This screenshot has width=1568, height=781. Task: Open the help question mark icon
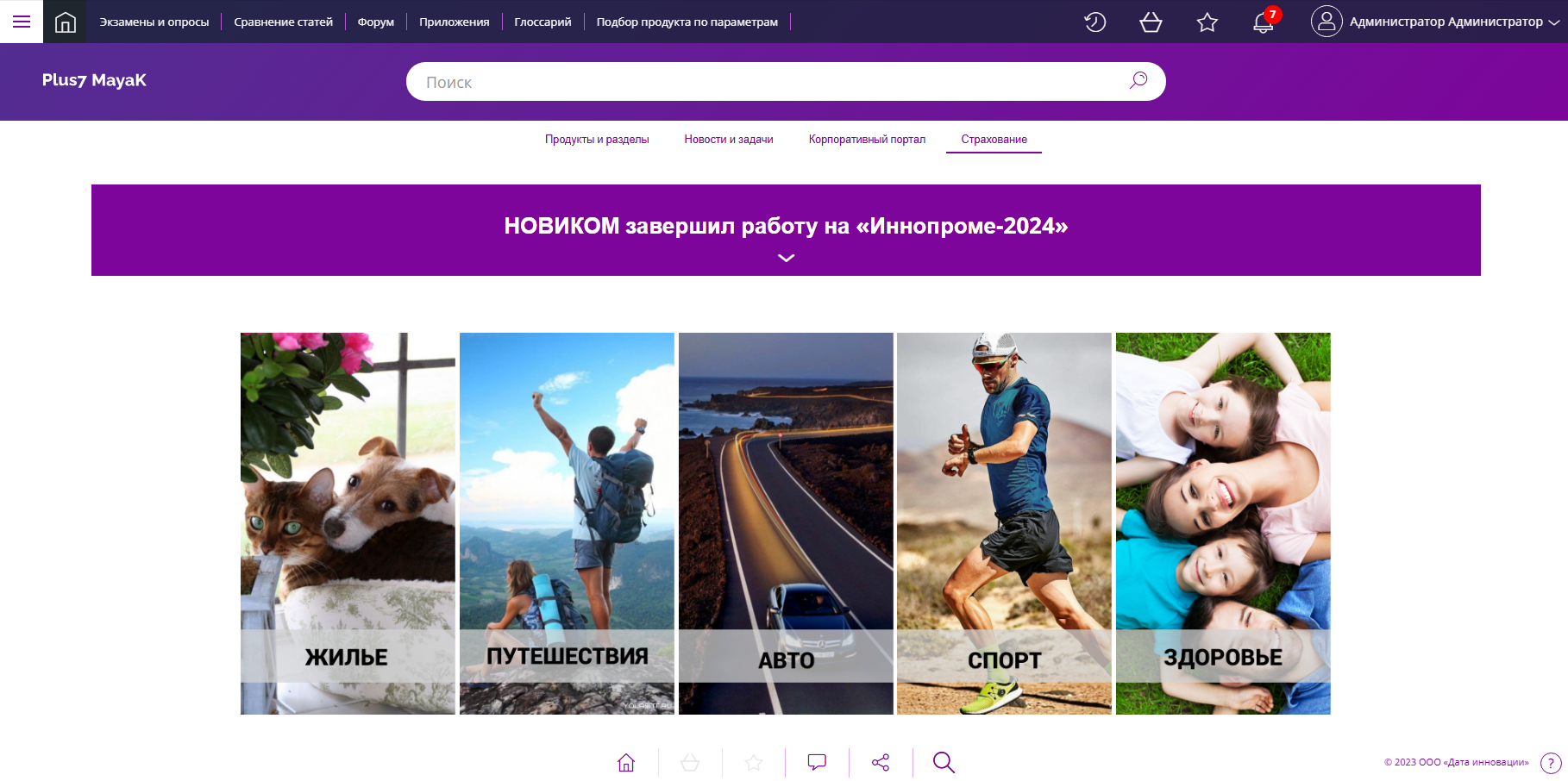click(1550, 763)
